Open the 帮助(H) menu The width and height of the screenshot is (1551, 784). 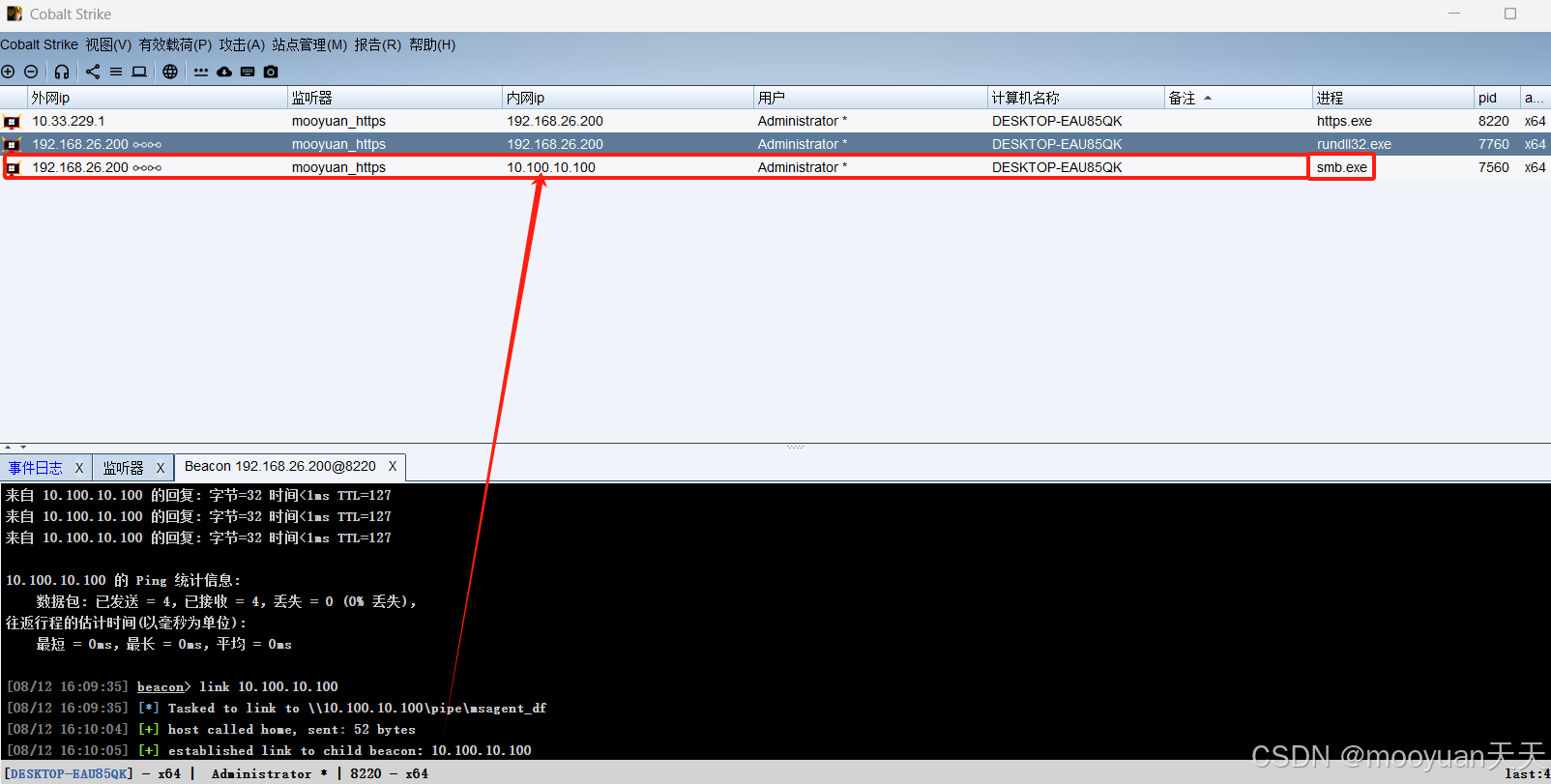pyautogui.click(x=432, y=44)
